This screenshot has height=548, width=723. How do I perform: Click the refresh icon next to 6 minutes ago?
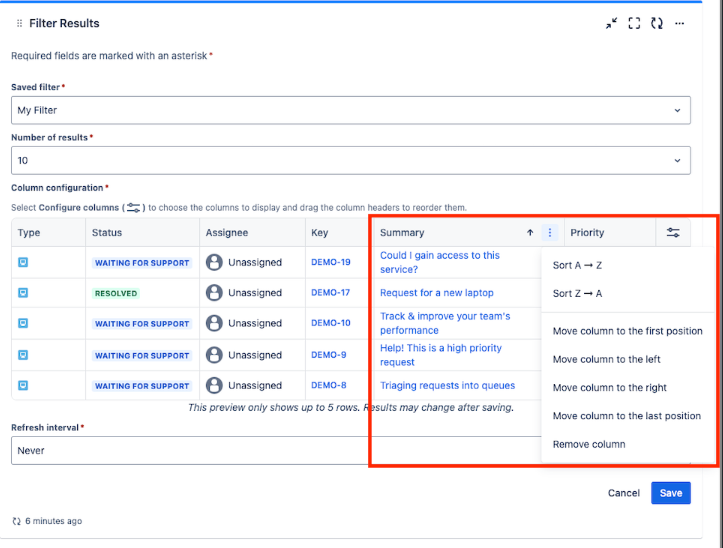(17, 521)
